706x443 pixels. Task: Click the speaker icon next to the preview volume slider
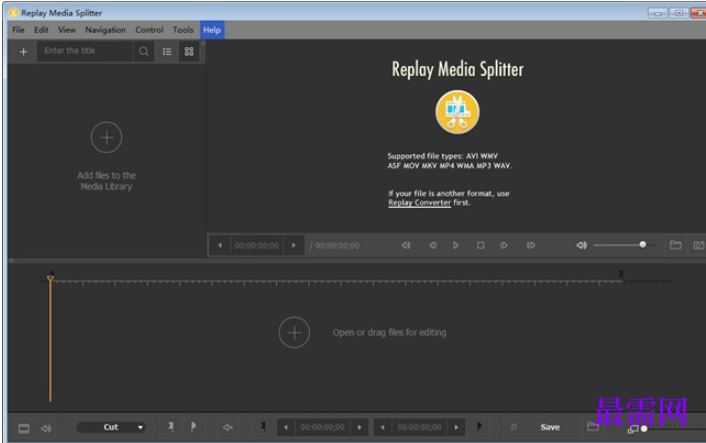(x=581, y=245)
